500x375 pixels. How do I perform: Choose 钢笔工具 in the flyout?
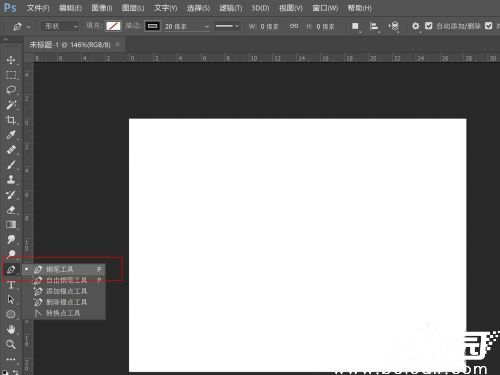click(x=64, y=269)
